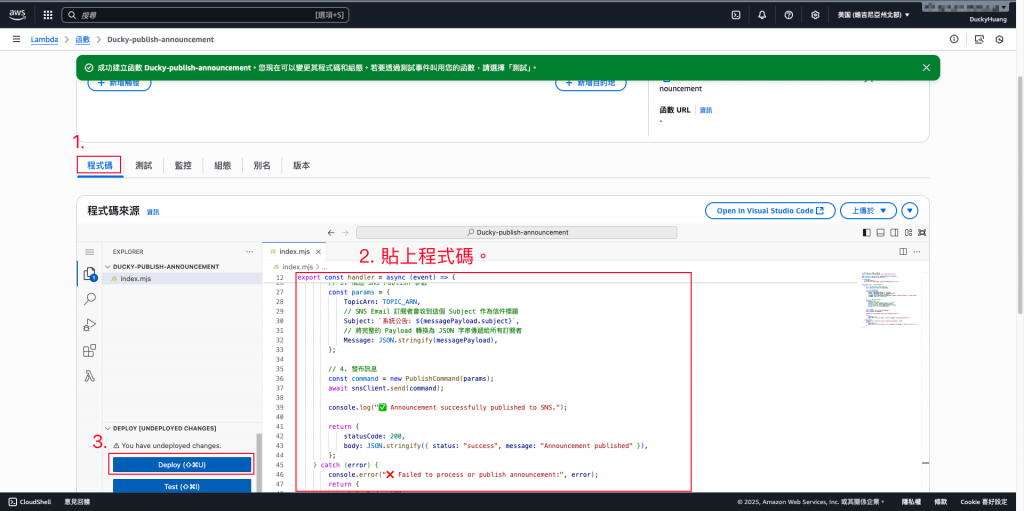Screen dimensions: 1024x511
Task: Toggle the secondary side bar layout icon
Action: tap(894, 233)
